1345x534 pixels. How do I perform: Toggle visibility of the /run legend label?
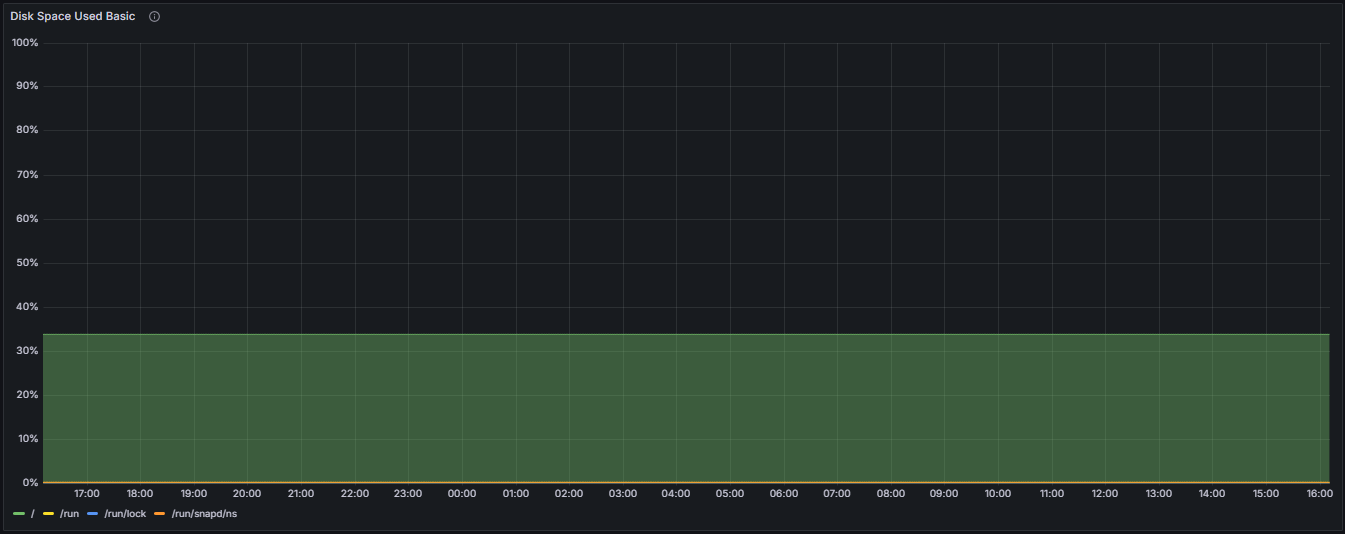[x=69, y=513]
